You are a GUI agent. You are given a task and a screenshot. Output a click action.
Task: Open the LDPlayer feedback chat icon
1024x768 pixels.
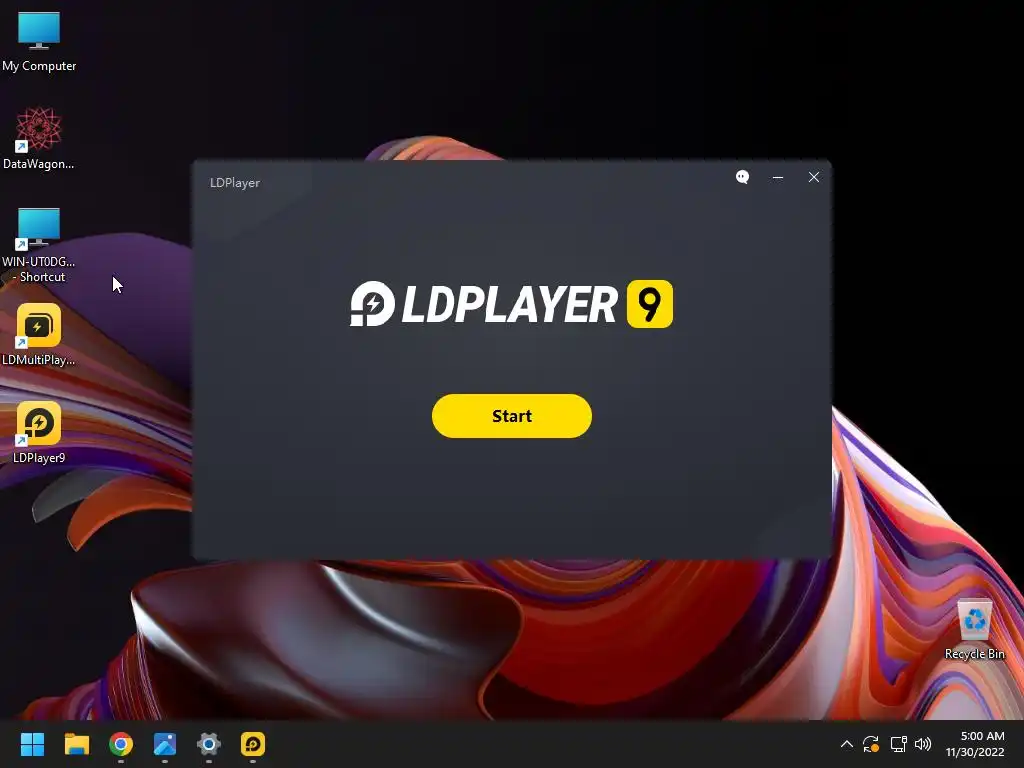(x=742, y=177)
